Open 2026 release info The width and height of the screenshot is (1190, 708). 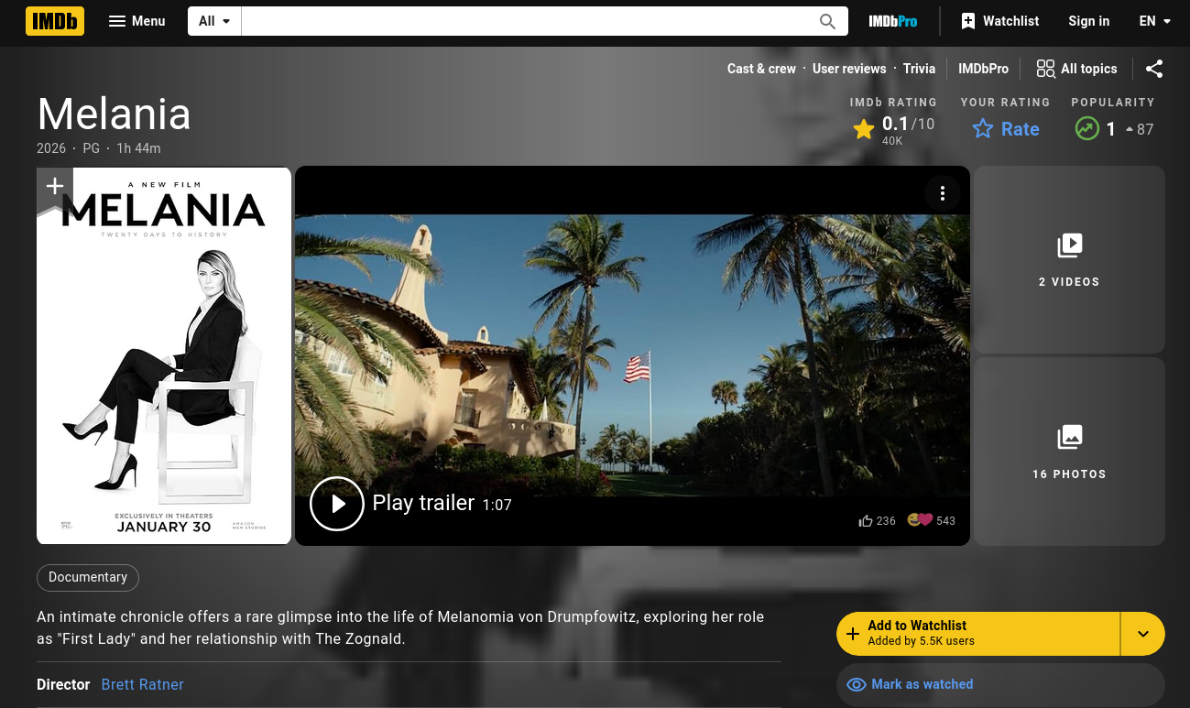pos(52,149)
